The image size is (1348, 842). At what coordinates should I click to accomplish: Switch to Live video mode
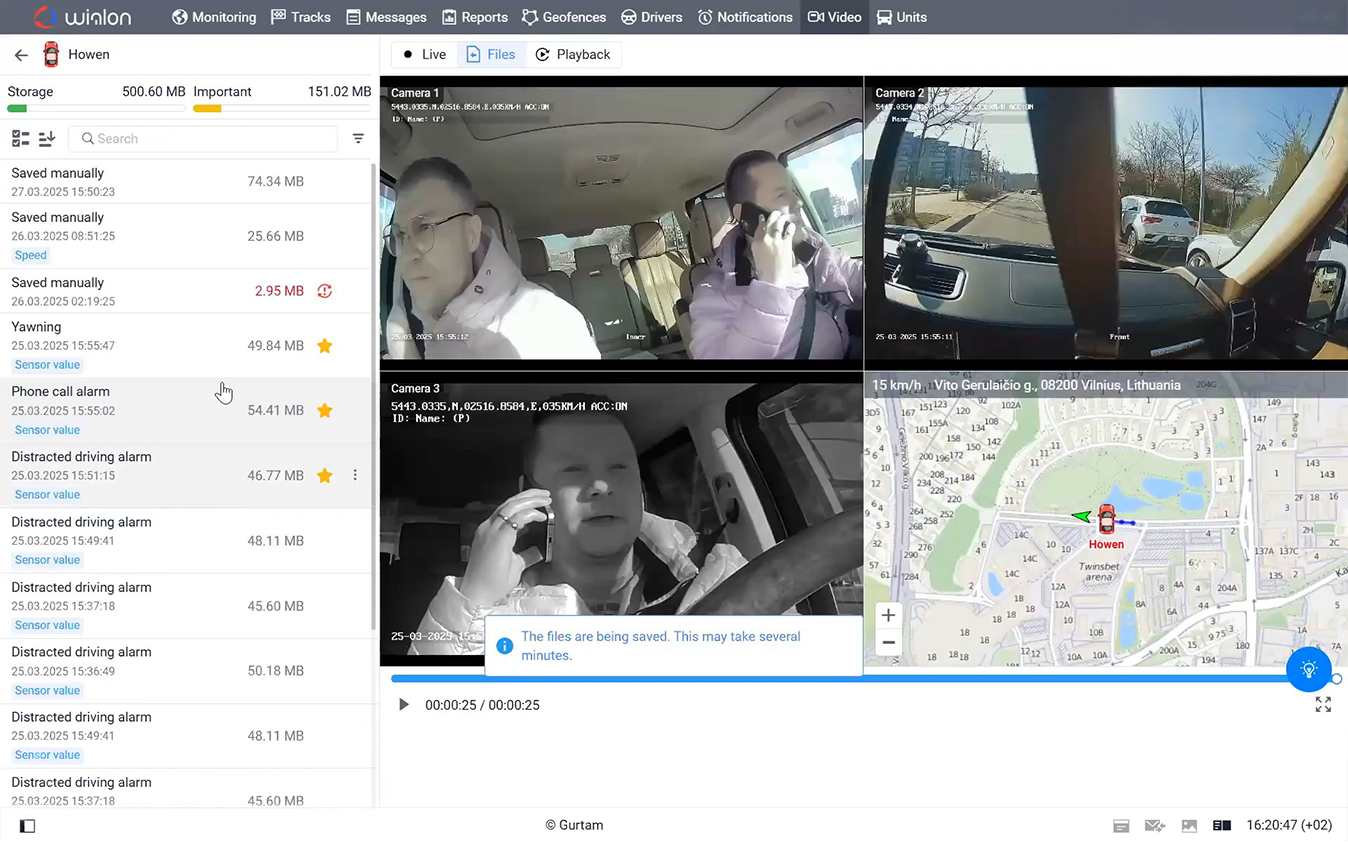(x=424, y=55)
